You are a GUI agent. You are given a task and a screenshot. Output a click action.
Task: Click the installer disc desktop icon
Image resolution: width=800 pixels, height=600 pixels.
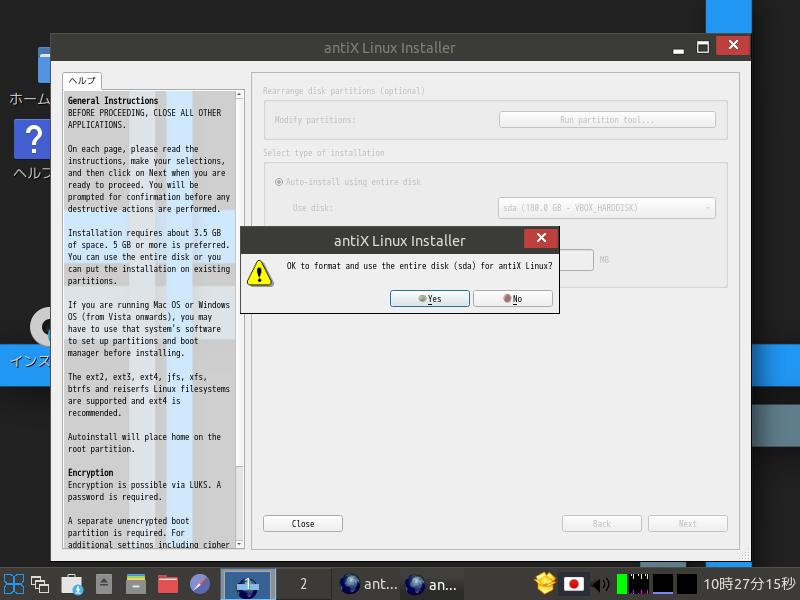pyautogui.click(x=40, y=327)
